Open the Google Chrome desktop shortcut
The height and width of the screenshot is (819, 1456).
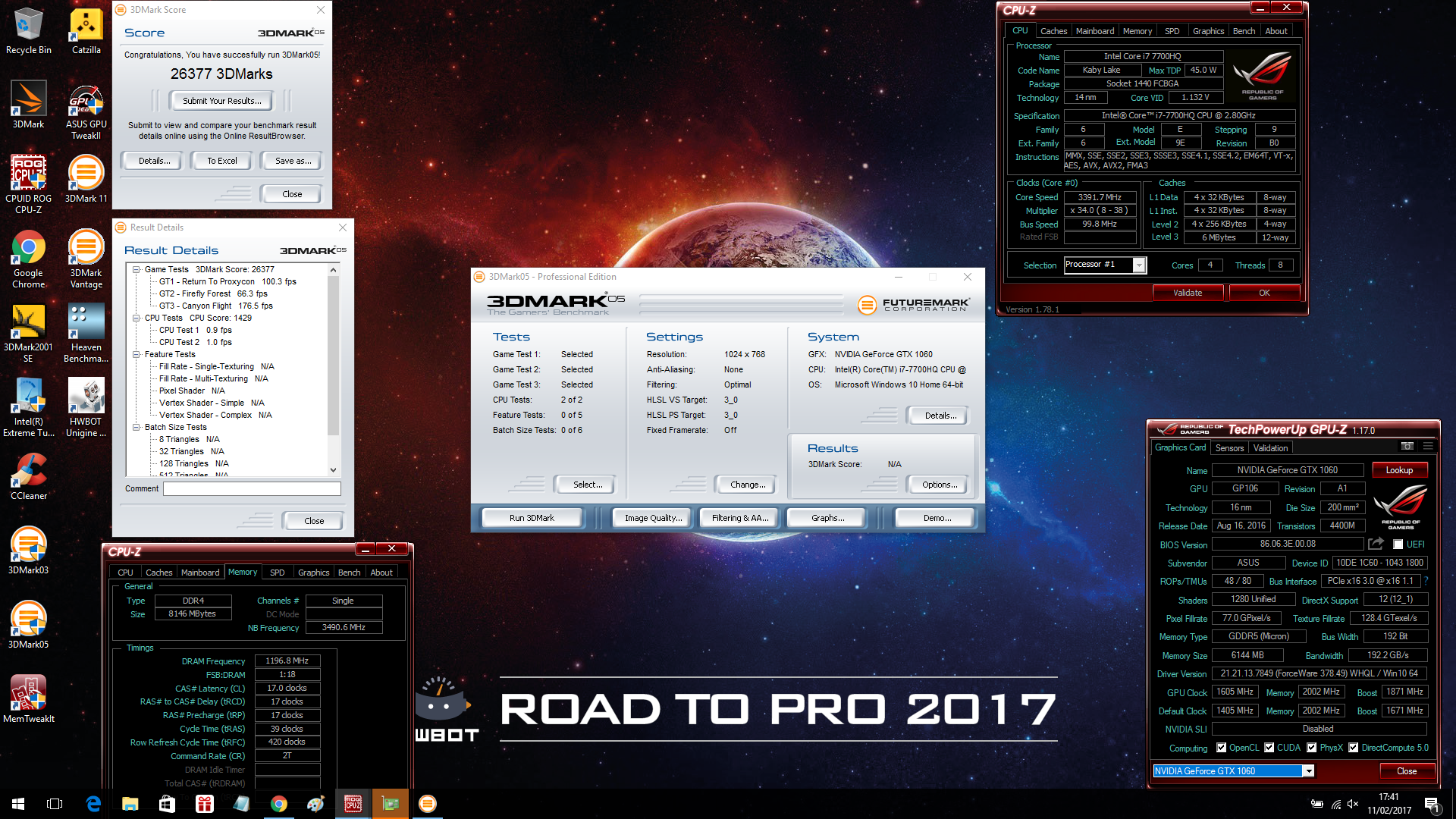click(x=29, y=259)
